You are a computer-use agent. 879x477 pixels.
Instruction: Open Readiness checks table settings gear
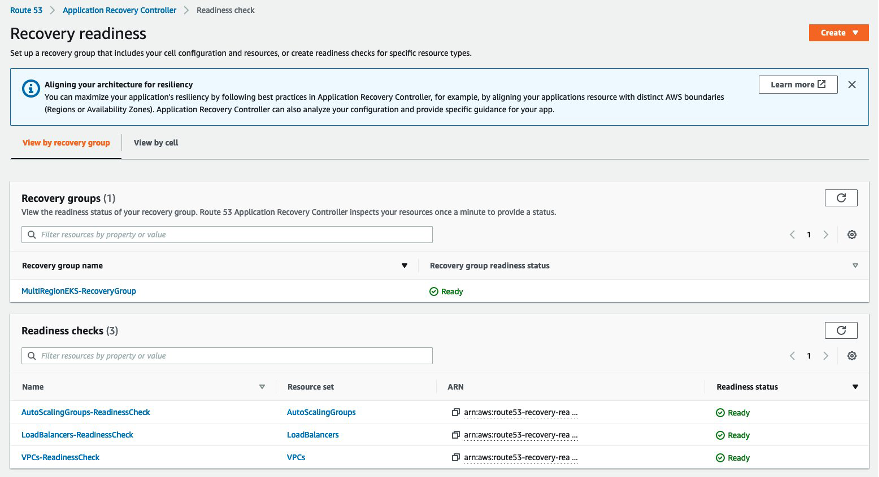(x=852, y=355)
